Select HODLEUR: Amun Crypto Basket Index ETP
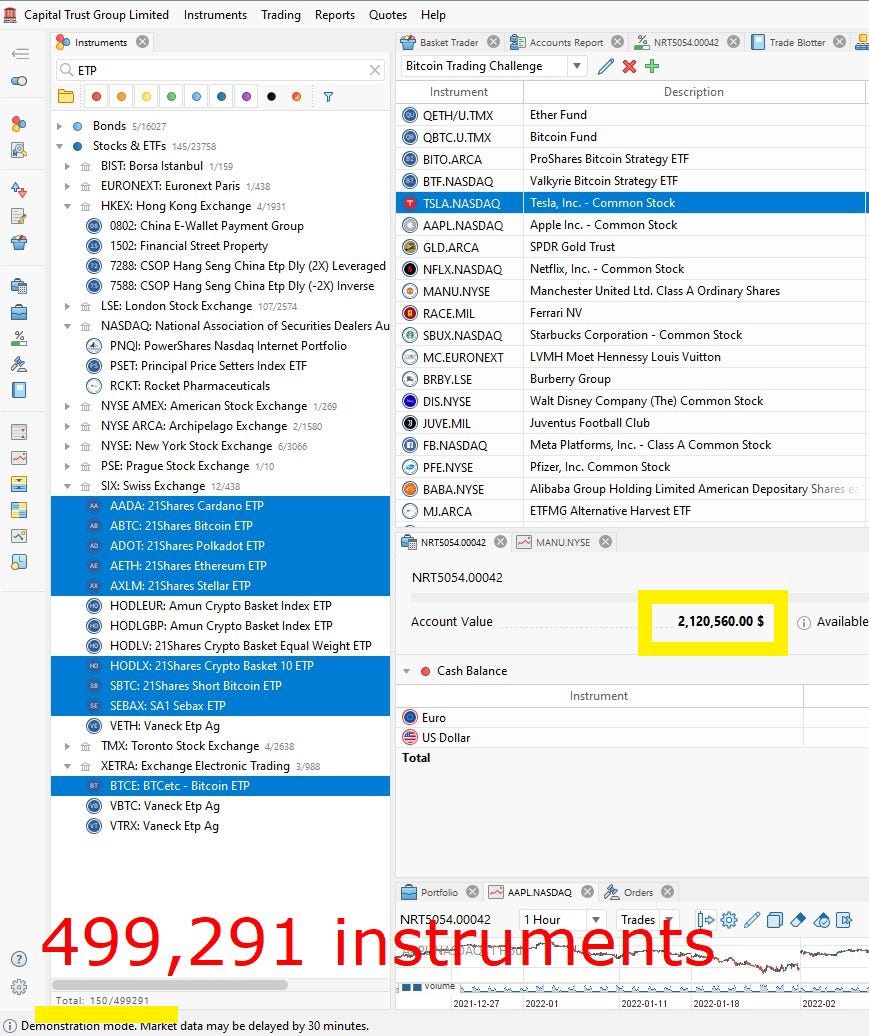Image resolution: width=869 pixels, height=1036 pixels. click(220, 606)
